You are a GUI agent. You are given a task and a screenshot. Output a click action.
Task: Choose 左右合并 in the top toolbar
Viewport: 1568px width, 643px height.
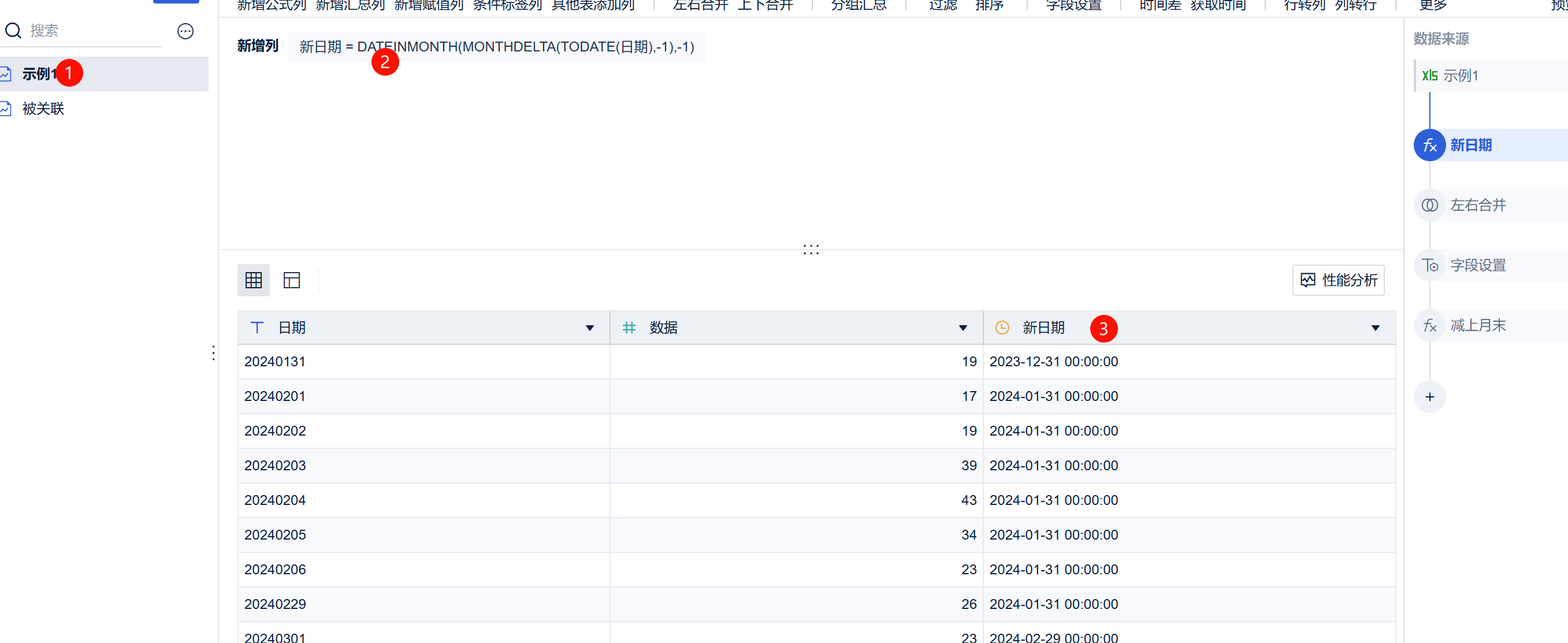701,5
